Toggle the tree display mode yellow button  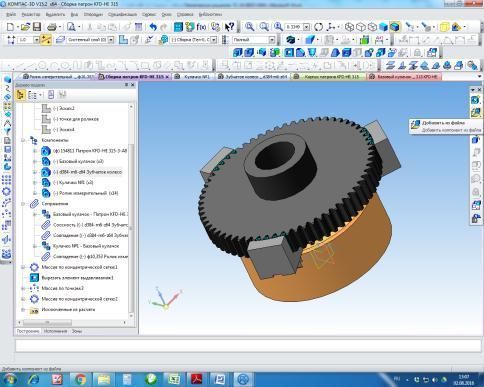pyautogui.click(x=21, y=95)
